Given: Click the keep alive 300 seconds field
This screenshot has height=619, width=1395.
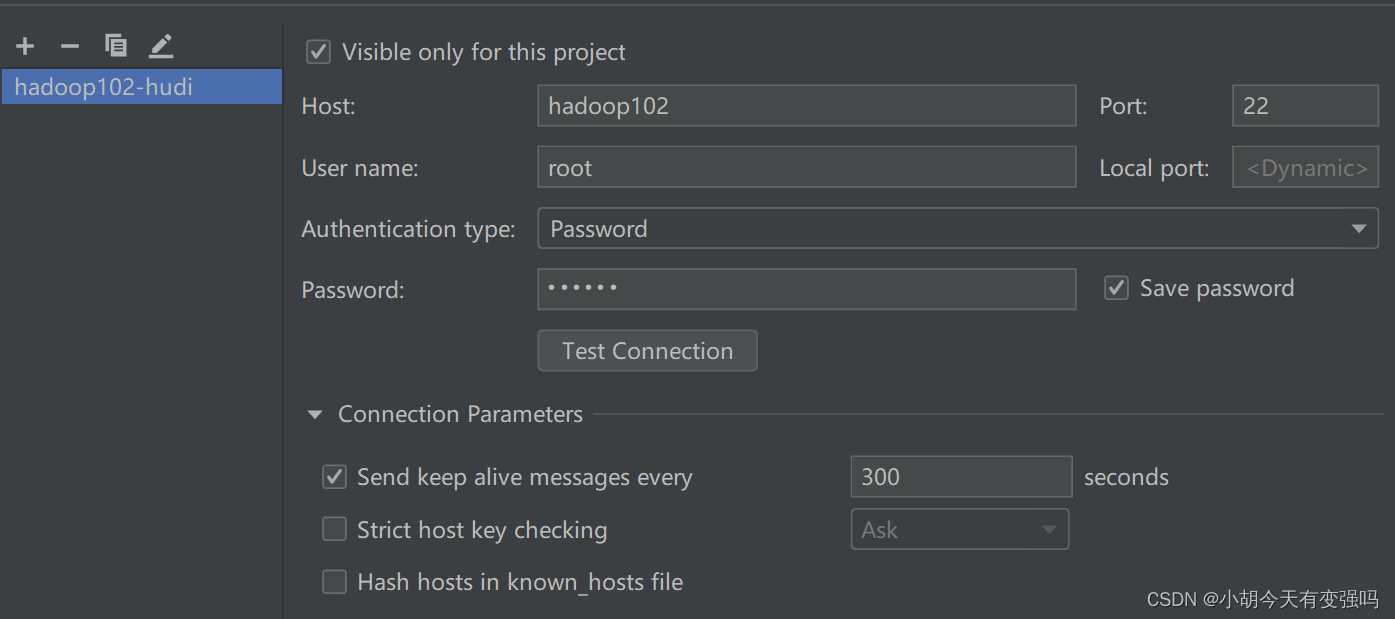Looking at the screenshot, I should [x=961, y=477].
